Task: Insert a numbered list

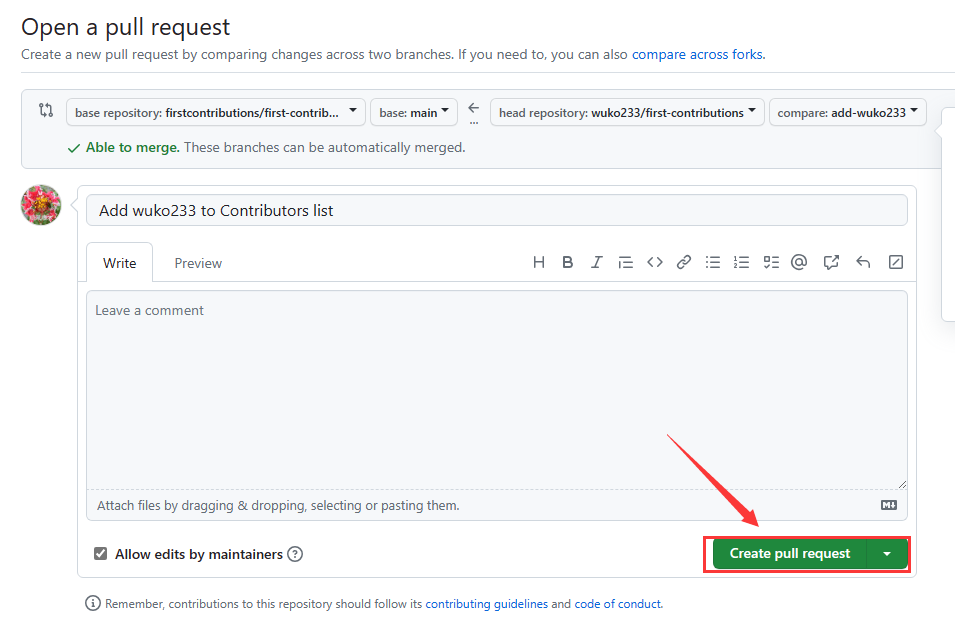Action: click(x=742, y=263)
